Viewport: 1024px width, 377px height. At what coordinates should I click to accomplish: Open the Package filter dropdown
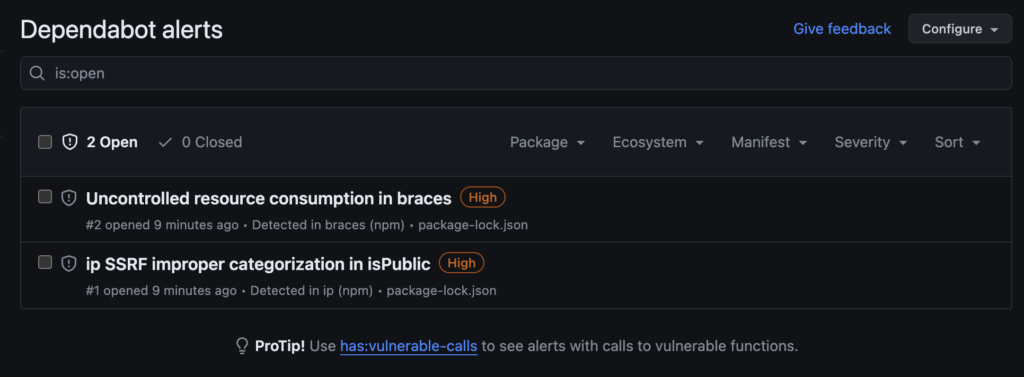click(547, 142)
